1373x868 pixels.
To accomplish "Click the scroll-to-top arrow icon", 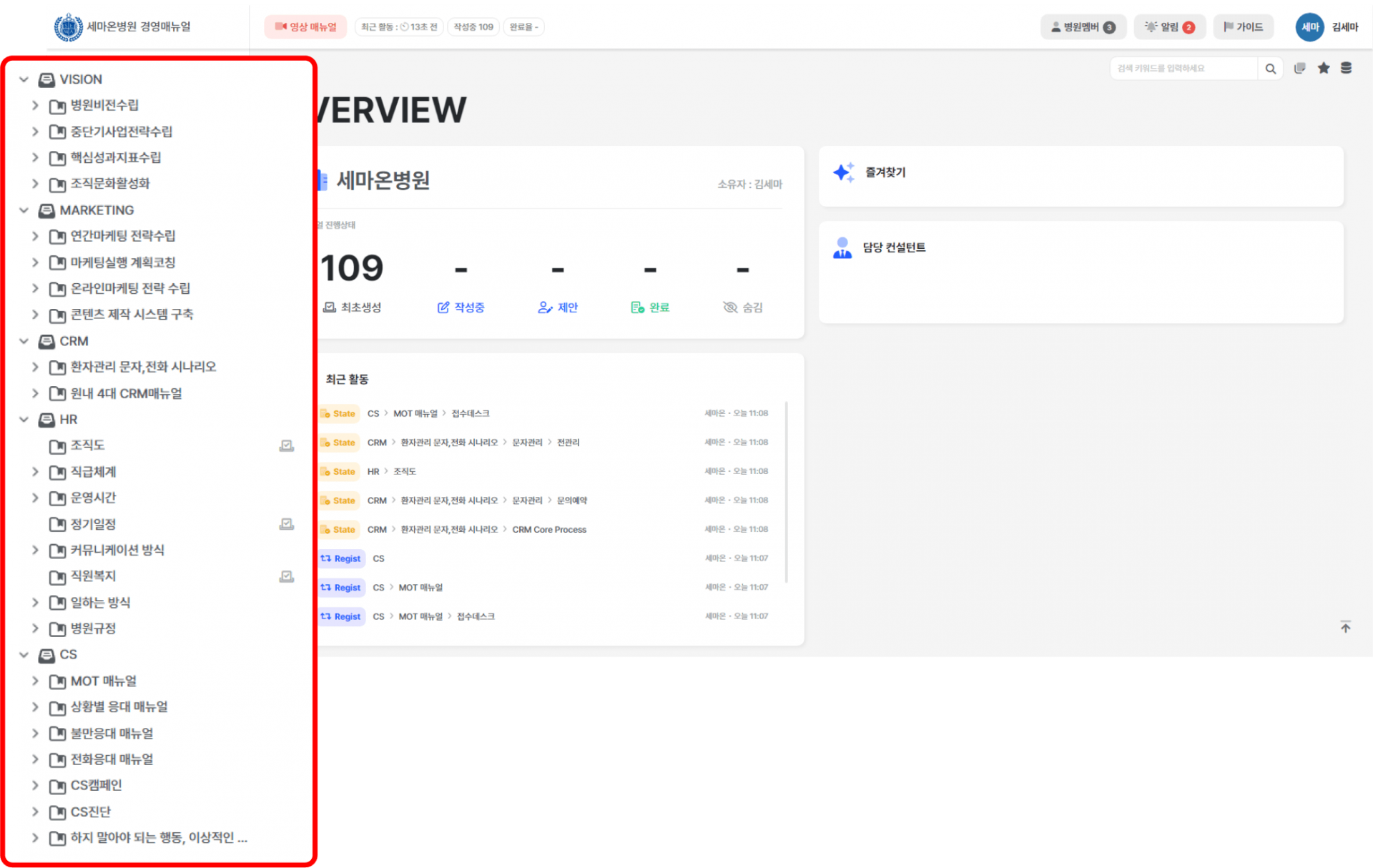I will pos(1345,627).
